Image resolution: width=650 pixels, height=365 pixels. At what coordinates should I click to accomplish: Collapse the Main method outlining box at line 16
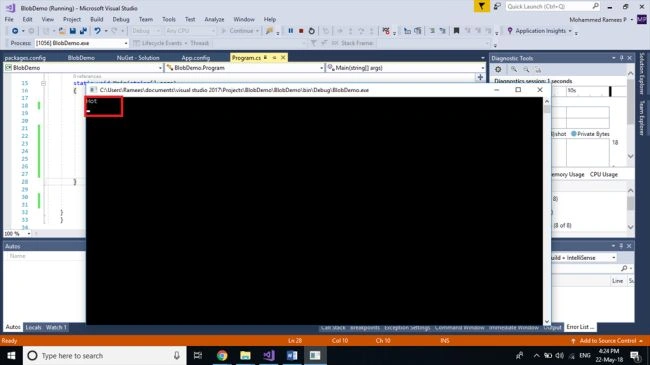click(43, 83)
